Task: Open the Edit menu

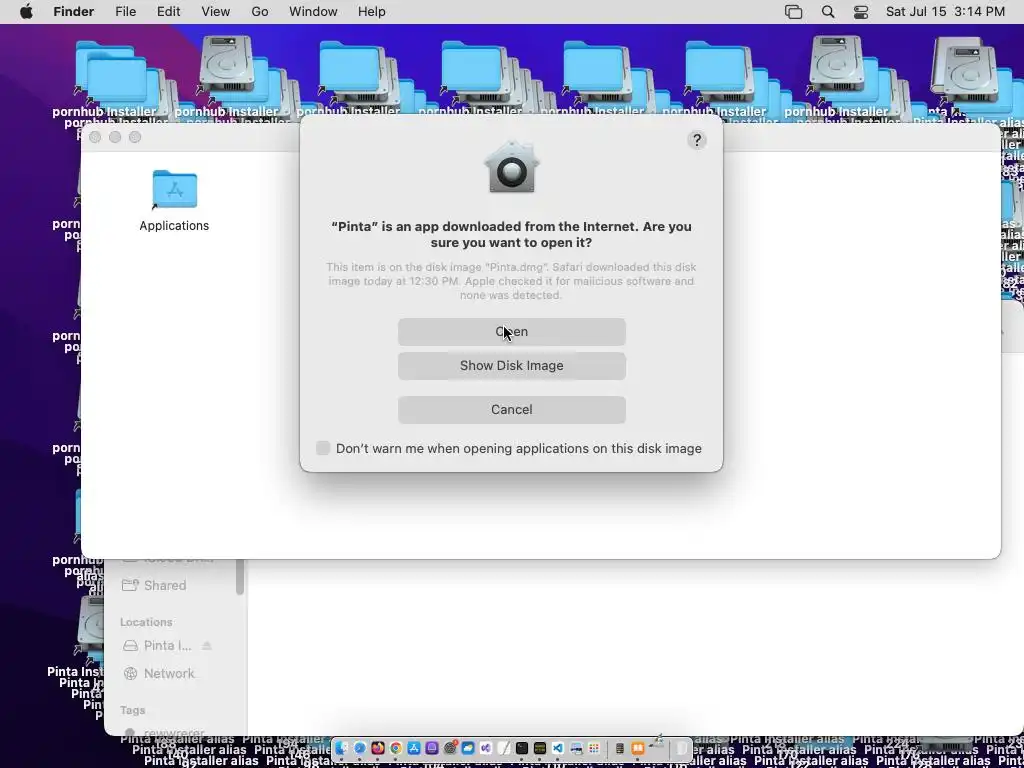Action: [x=168, y=12]
